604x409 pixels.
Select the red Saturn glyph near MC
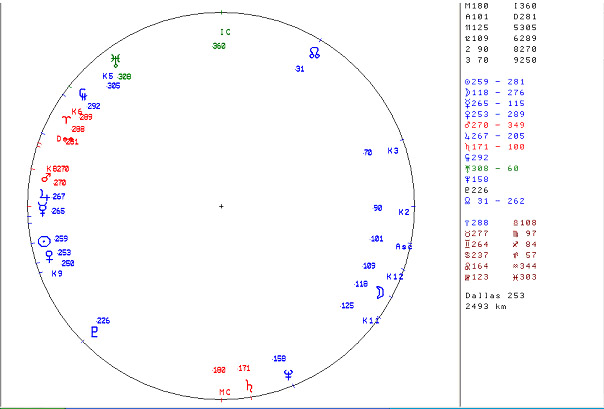coord(249,384)
